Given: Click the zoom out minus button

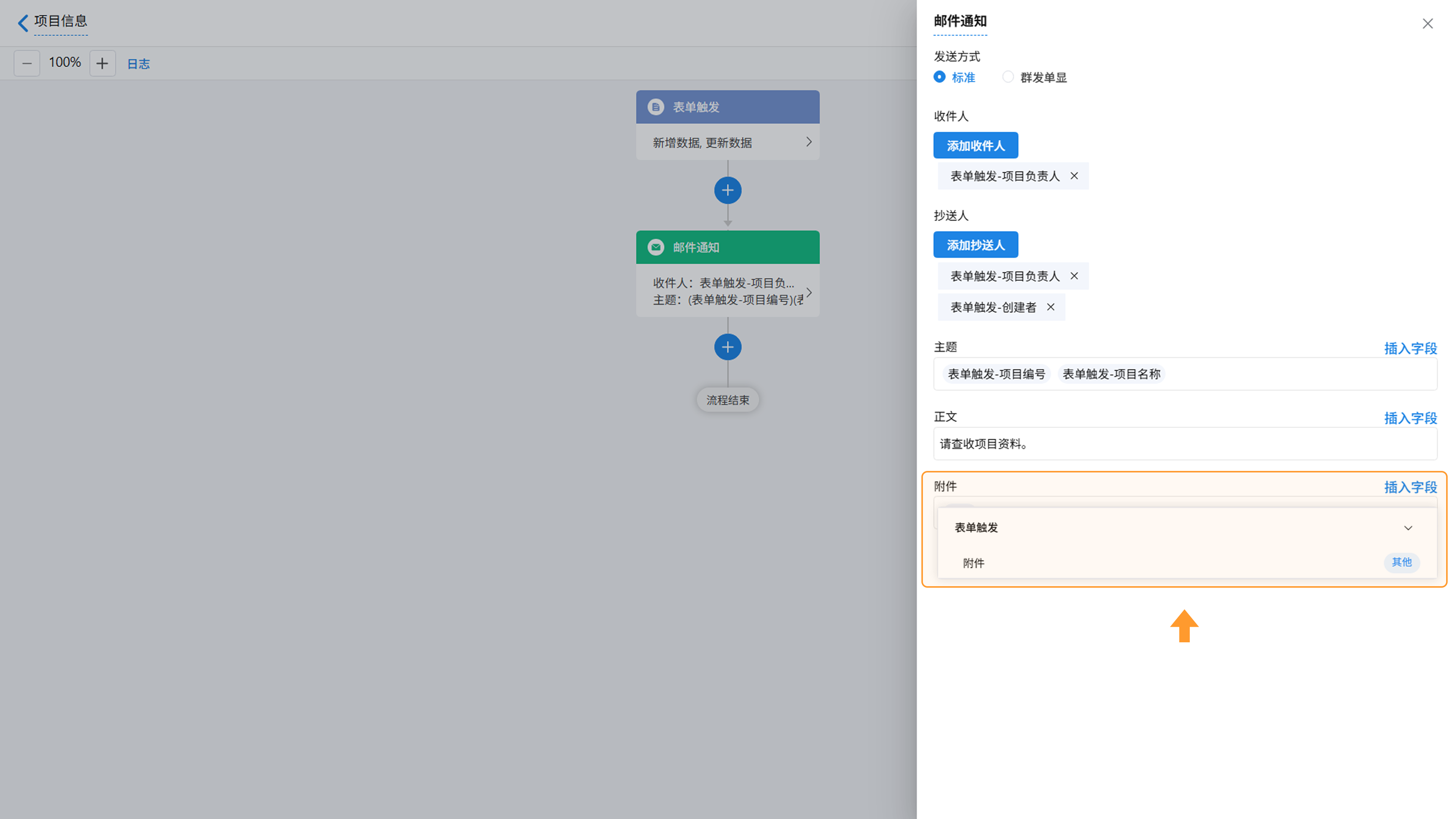Looking at the screenshot, I should coord(27,63).
